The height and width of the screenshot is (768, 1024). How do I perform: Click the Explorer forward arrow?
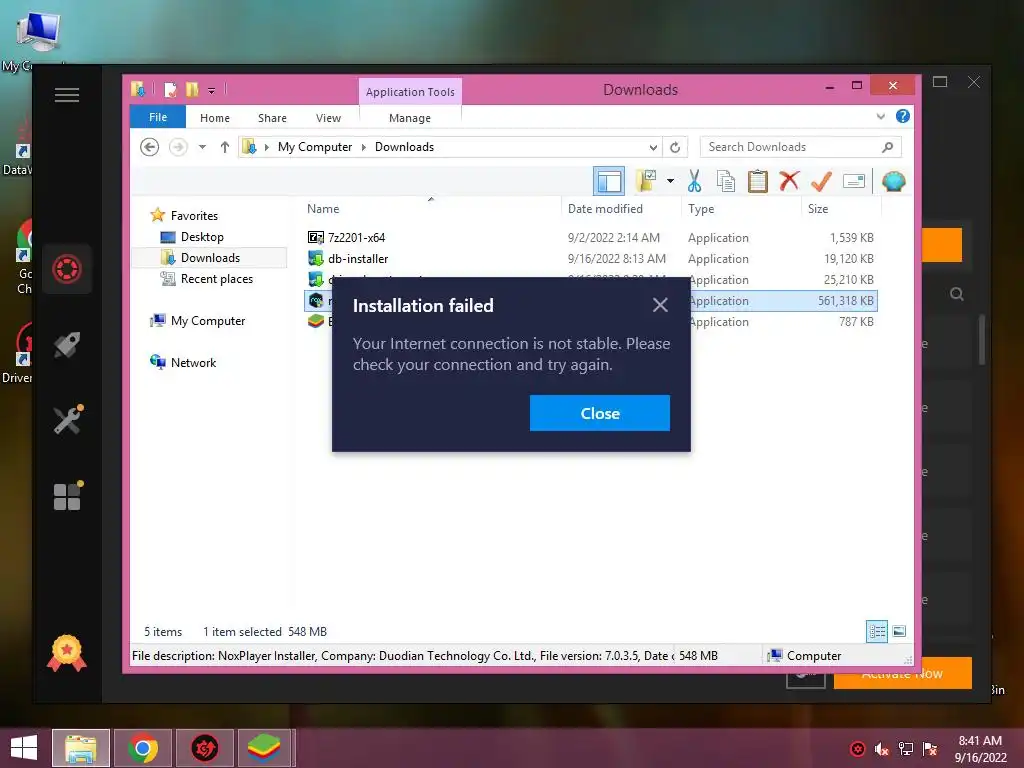[x=178, y=147]
